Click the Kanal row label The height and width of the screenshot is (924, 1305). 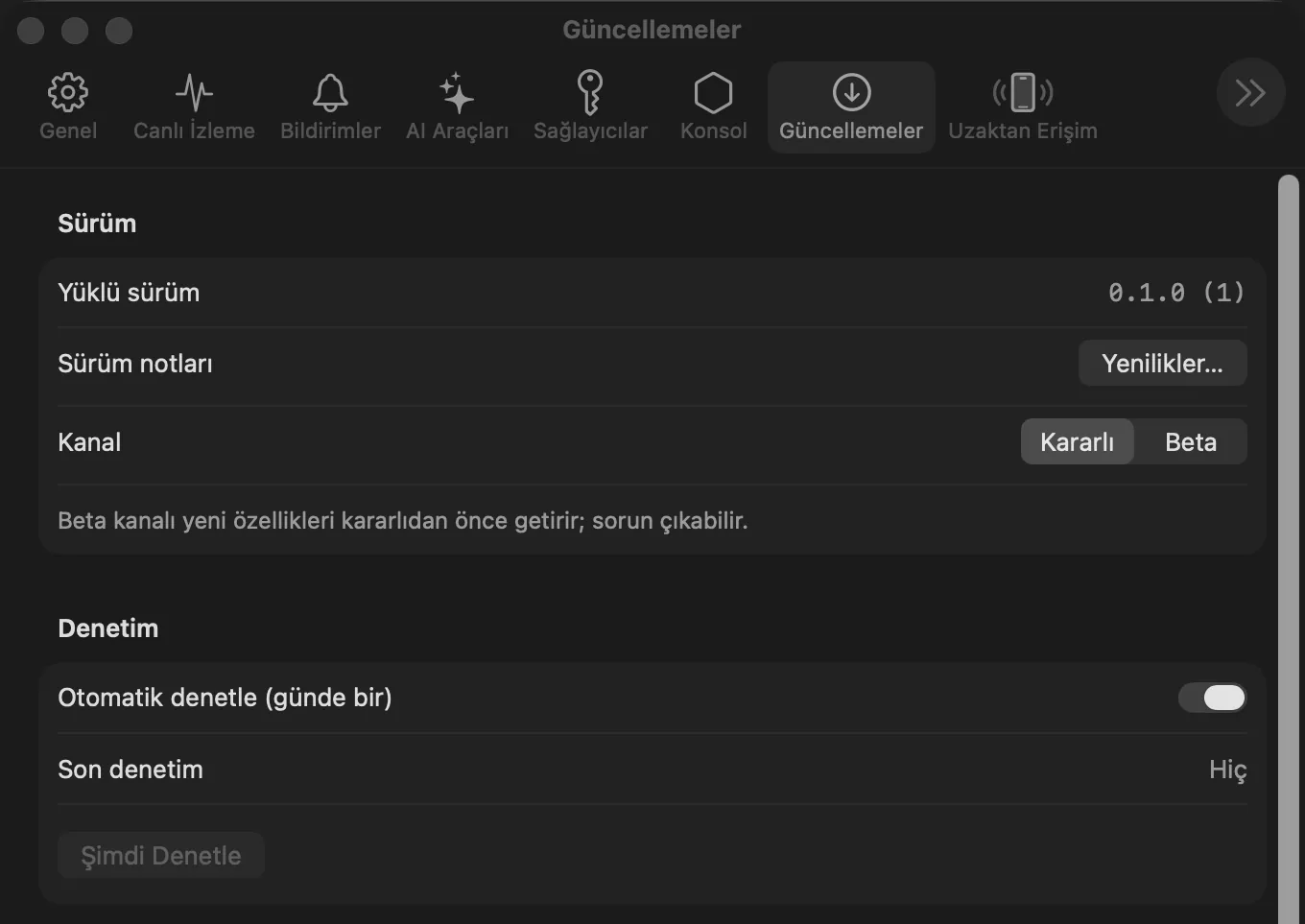click(89, 442)
